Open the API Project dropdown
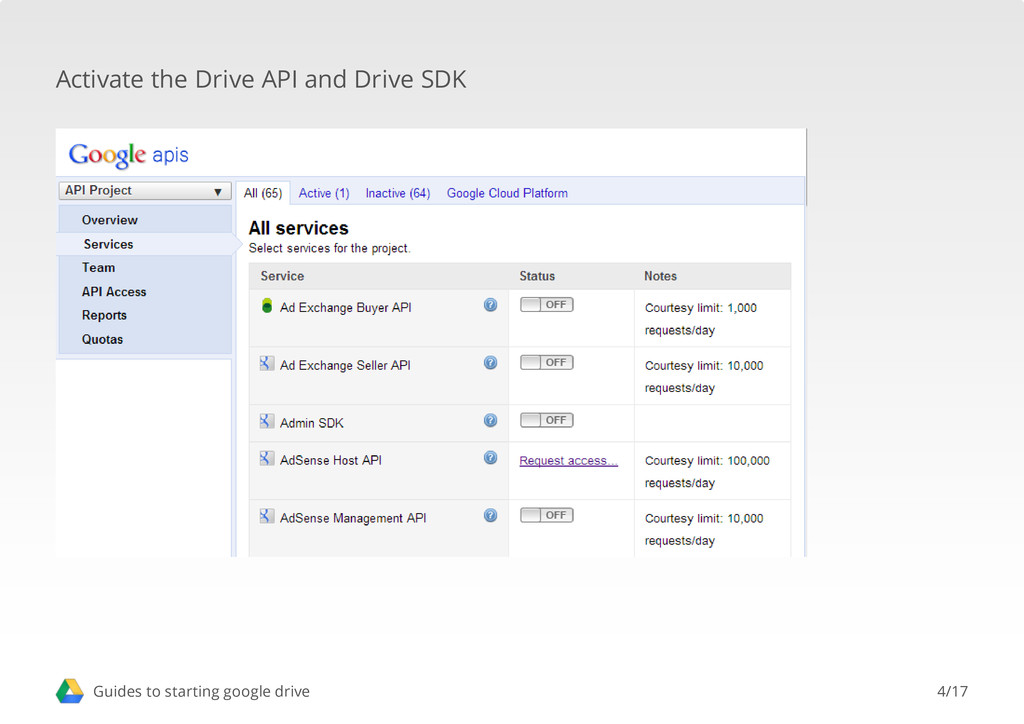Image resolution: width=1024 pixels, height=724 pixels. coord(143,191)
